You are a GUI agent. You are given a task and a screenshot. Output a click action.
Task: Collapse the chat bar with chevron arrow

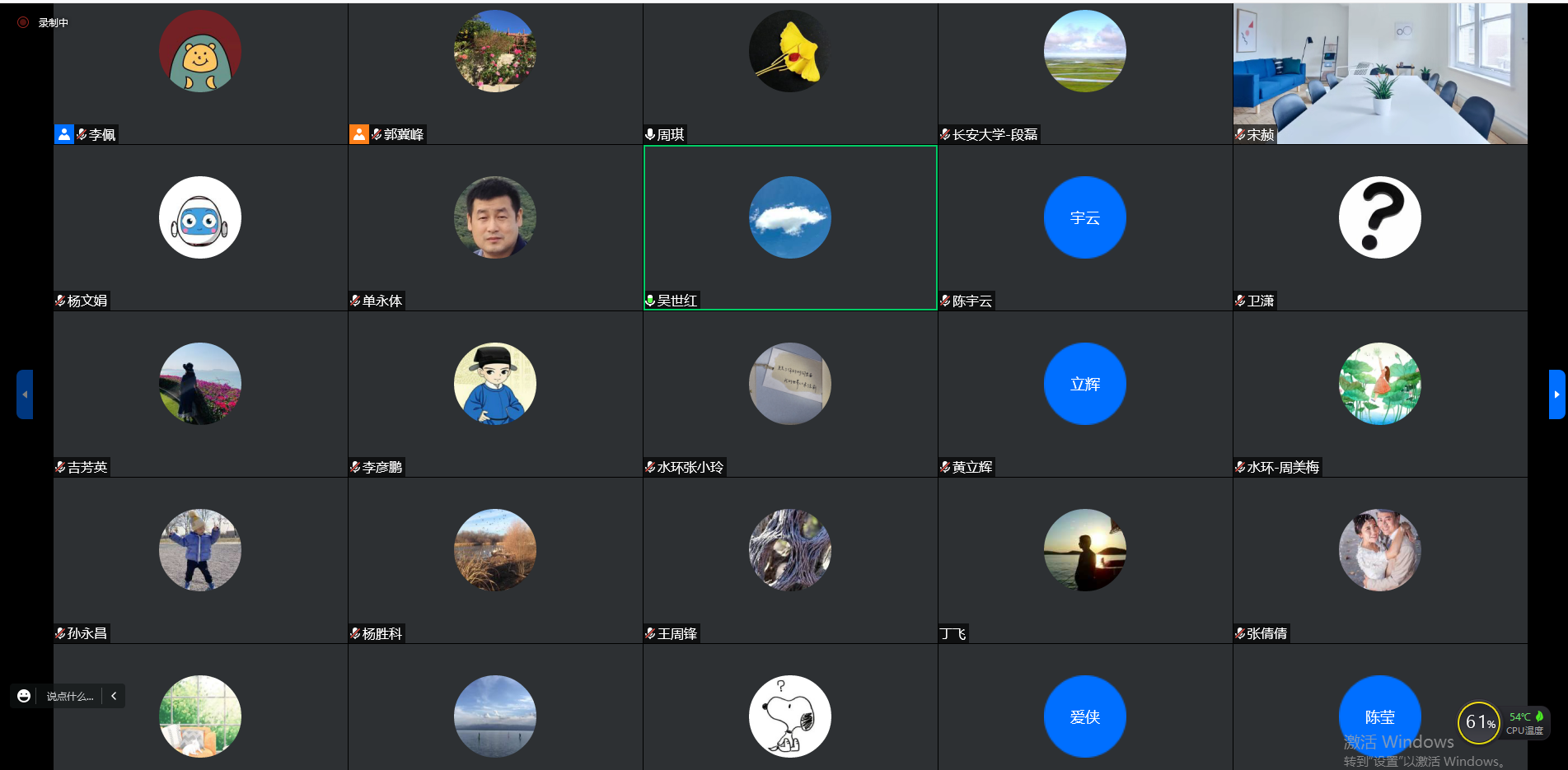(114, 696)
